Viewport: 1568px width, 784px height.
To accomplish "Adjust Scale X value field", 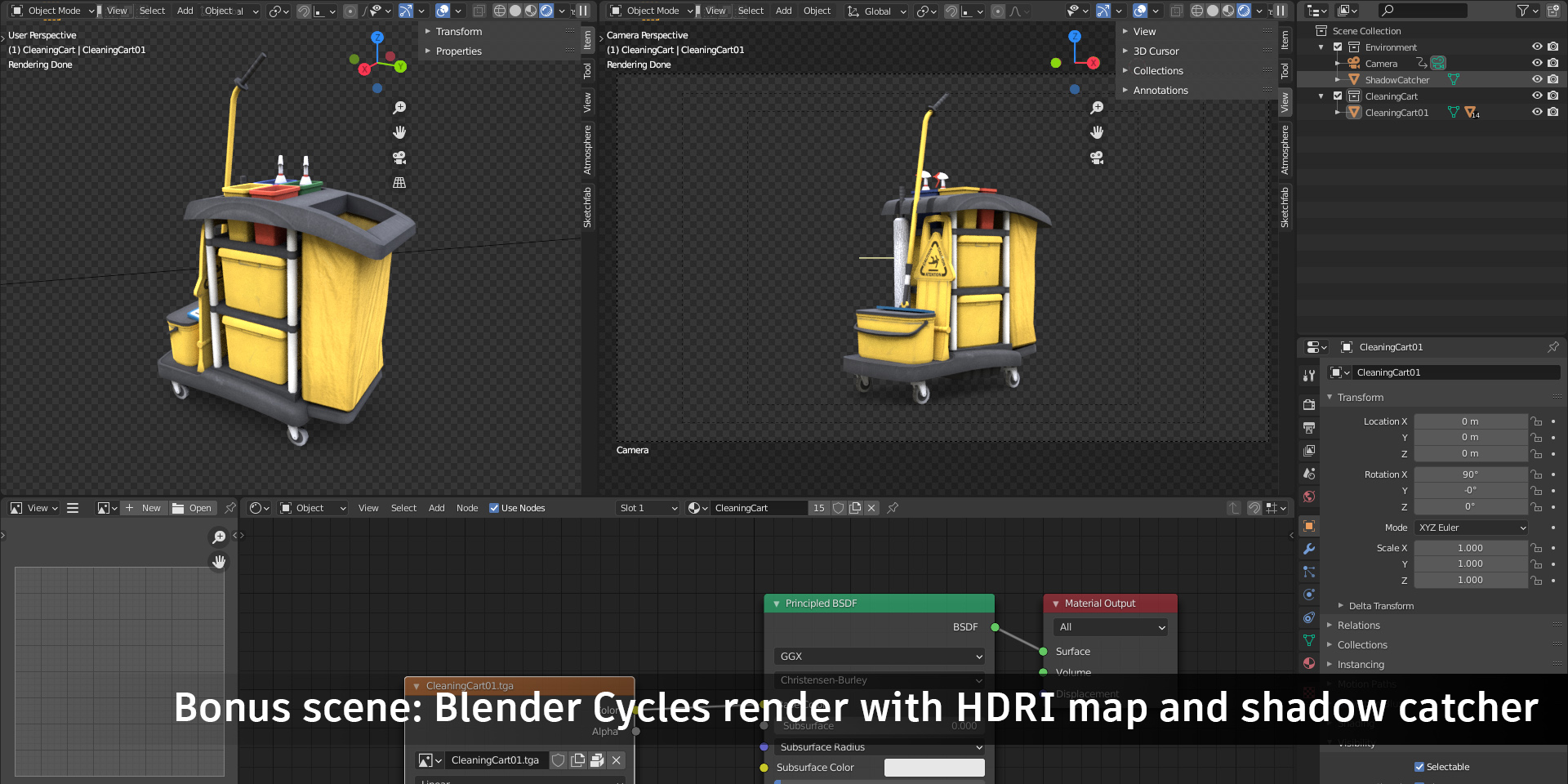I will tap(1471, 548).
